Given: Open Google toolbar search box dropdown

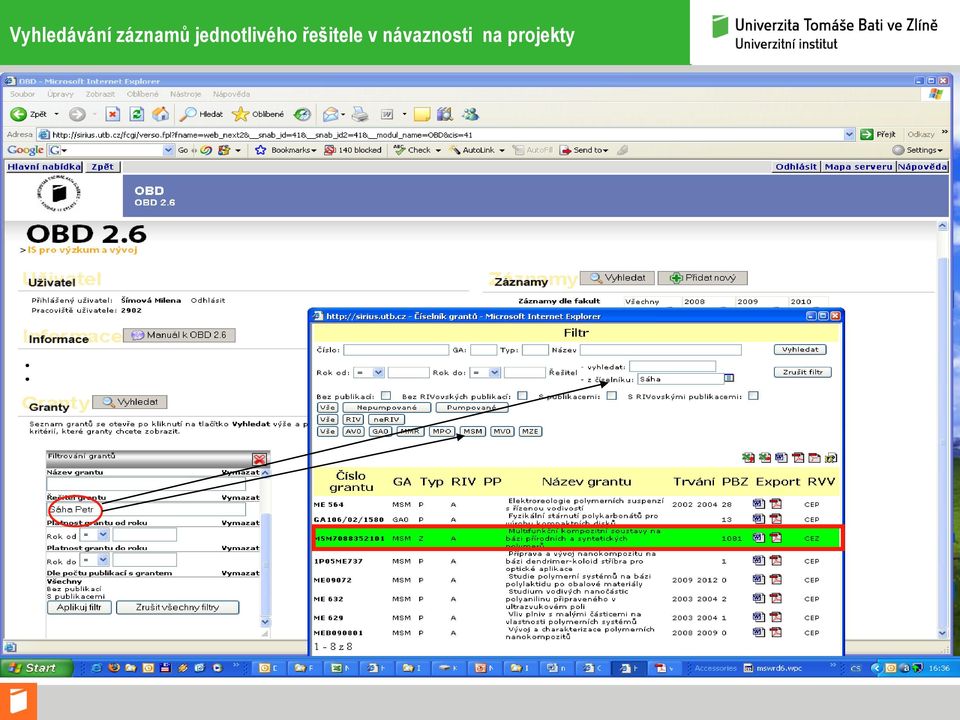Looking at the screenshot, I should pyautogui.click(x=168, y=150).
